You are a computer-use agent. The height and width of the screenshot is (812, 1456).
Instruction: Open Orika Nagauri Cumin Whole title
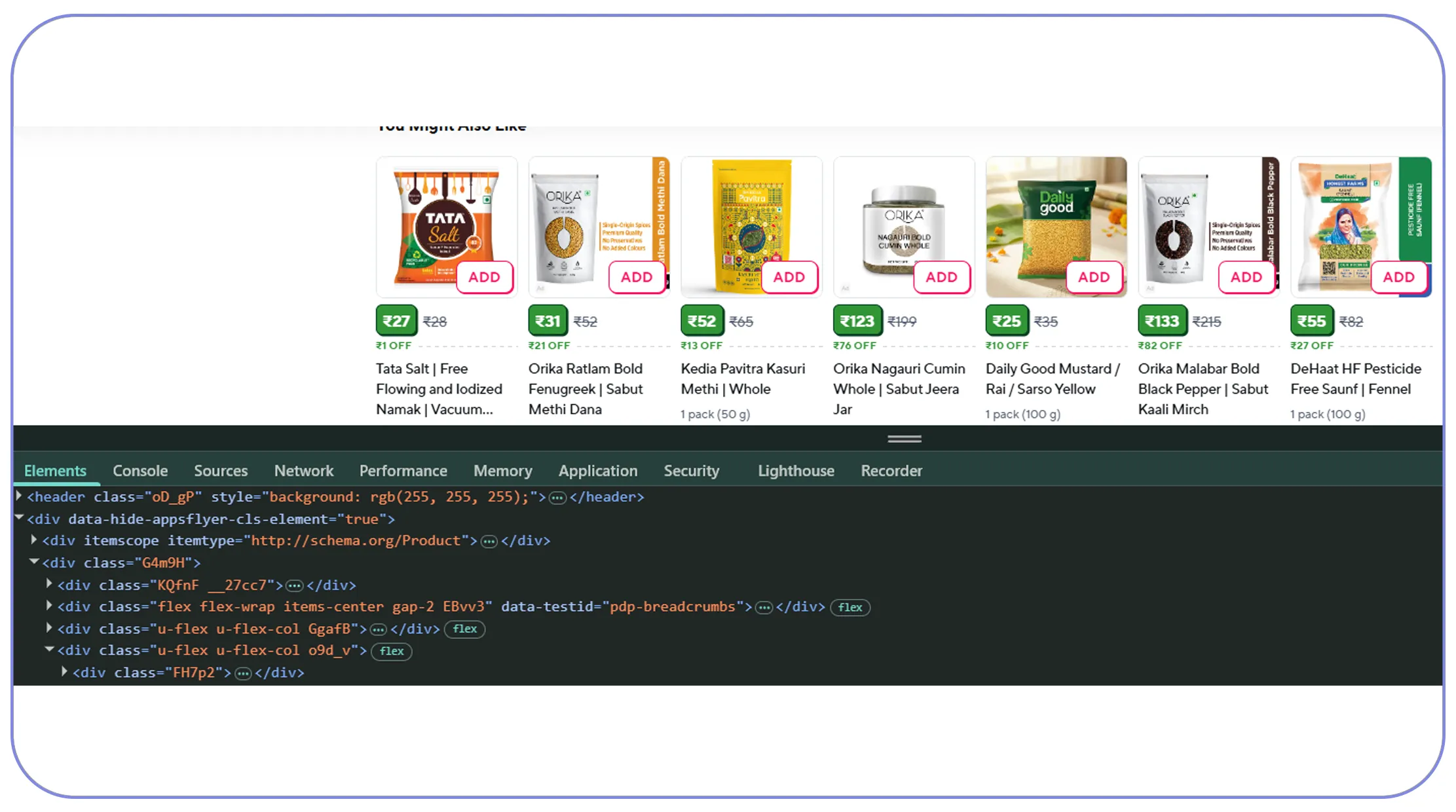pyautogui.click(x=899, y=389)
